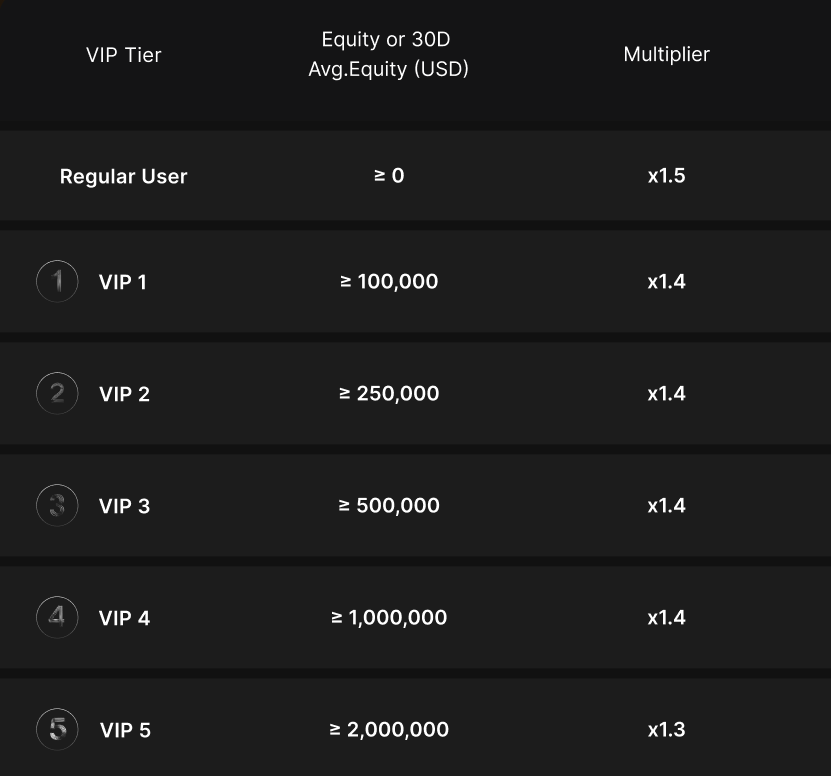
Task: Click the VIP 5 tier label
Action: coord(125,730)
